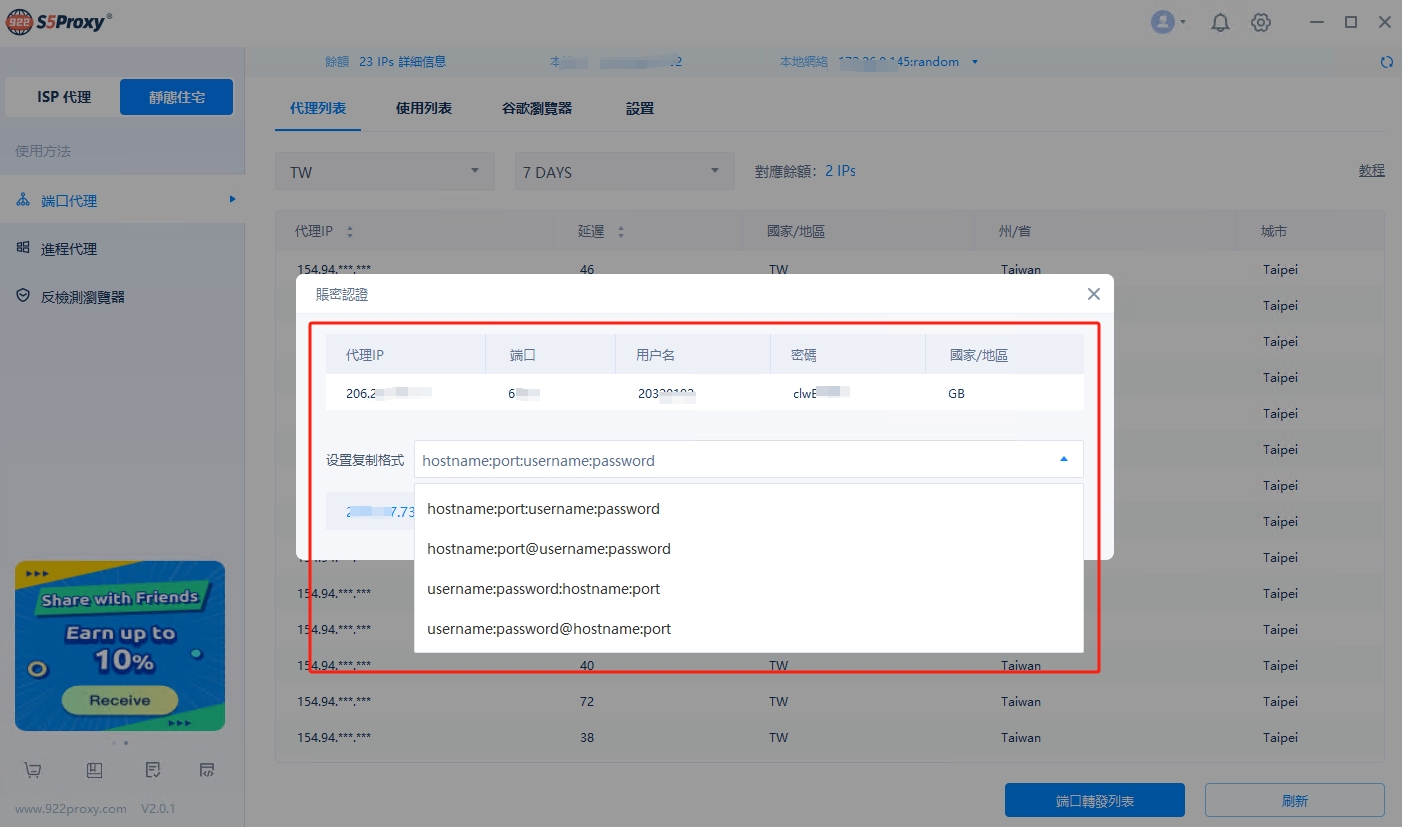
Task: Click the 端口轉發列表 button
Action: click(1094, 801)
